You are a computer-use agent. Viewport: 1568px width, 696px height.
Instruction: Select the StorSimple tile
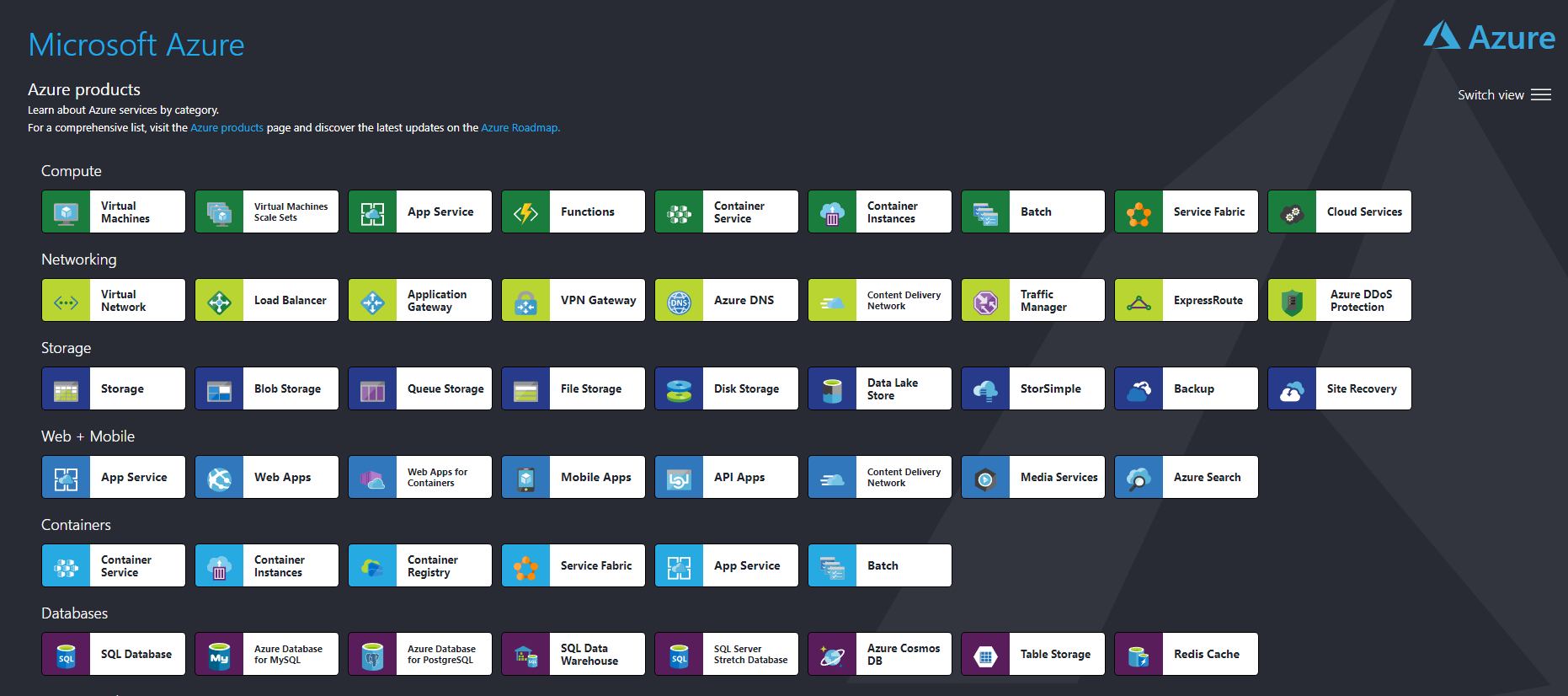click(x=1033, y=388)
